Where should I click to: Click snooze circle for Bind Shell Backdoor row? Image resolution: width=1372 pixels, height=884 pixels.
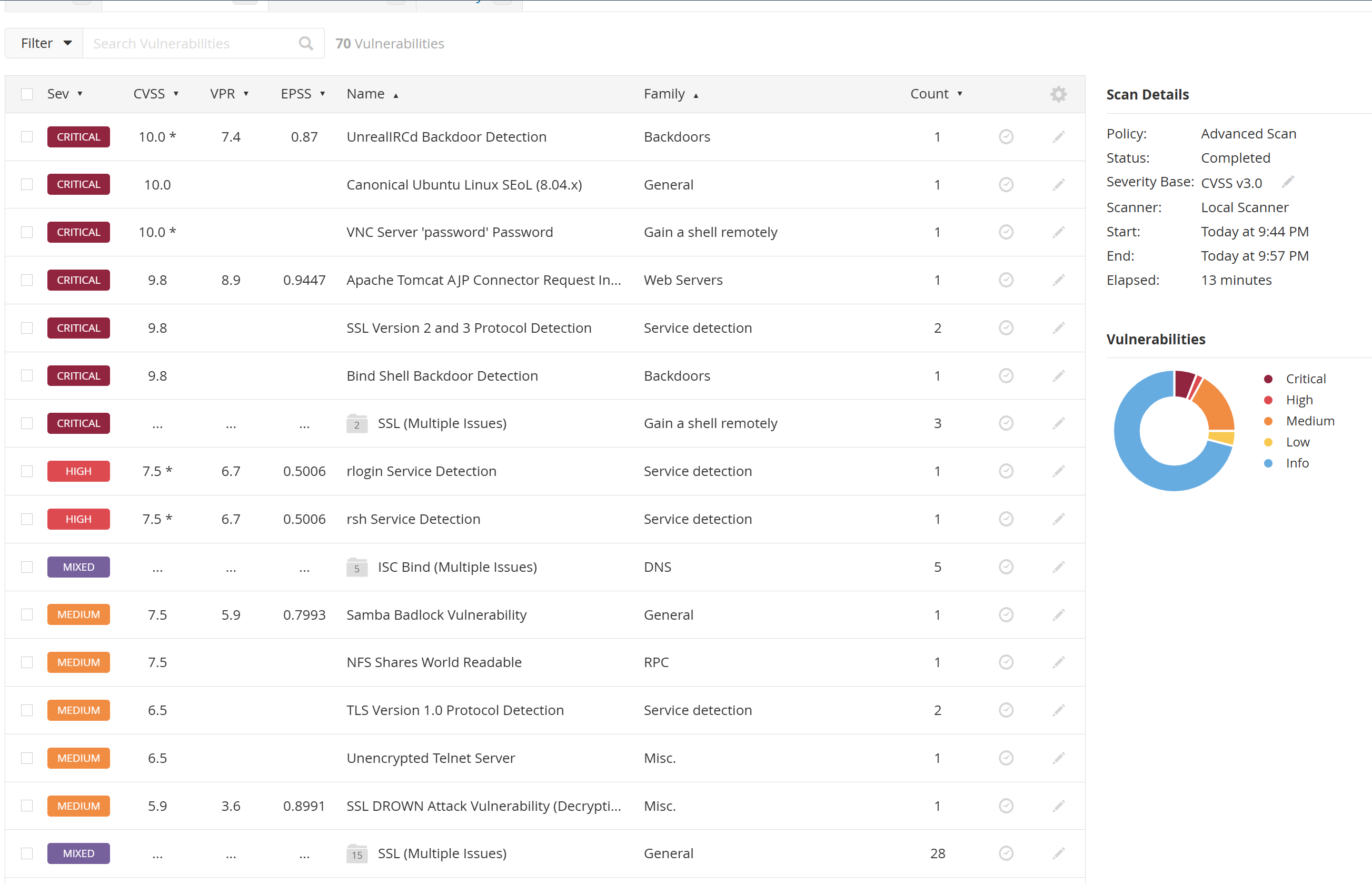(1006, 375)
